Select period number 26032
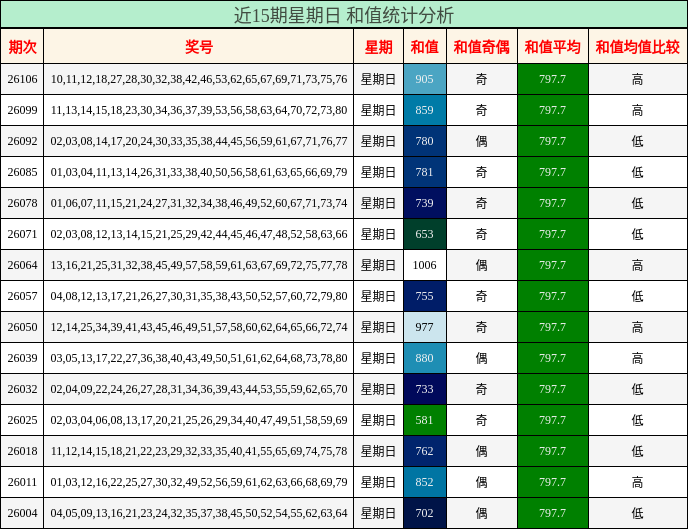This screenshot has height=529, width=688. [22, 389]
